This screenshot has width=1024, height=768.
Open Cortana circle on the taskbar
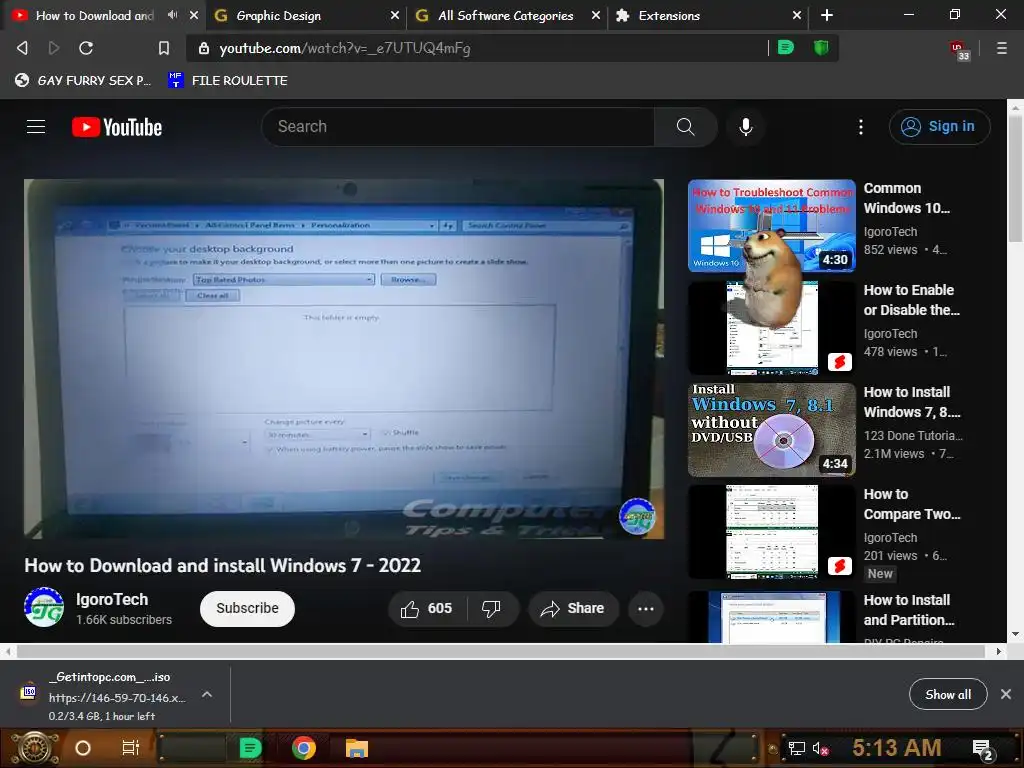click(83, 748)
